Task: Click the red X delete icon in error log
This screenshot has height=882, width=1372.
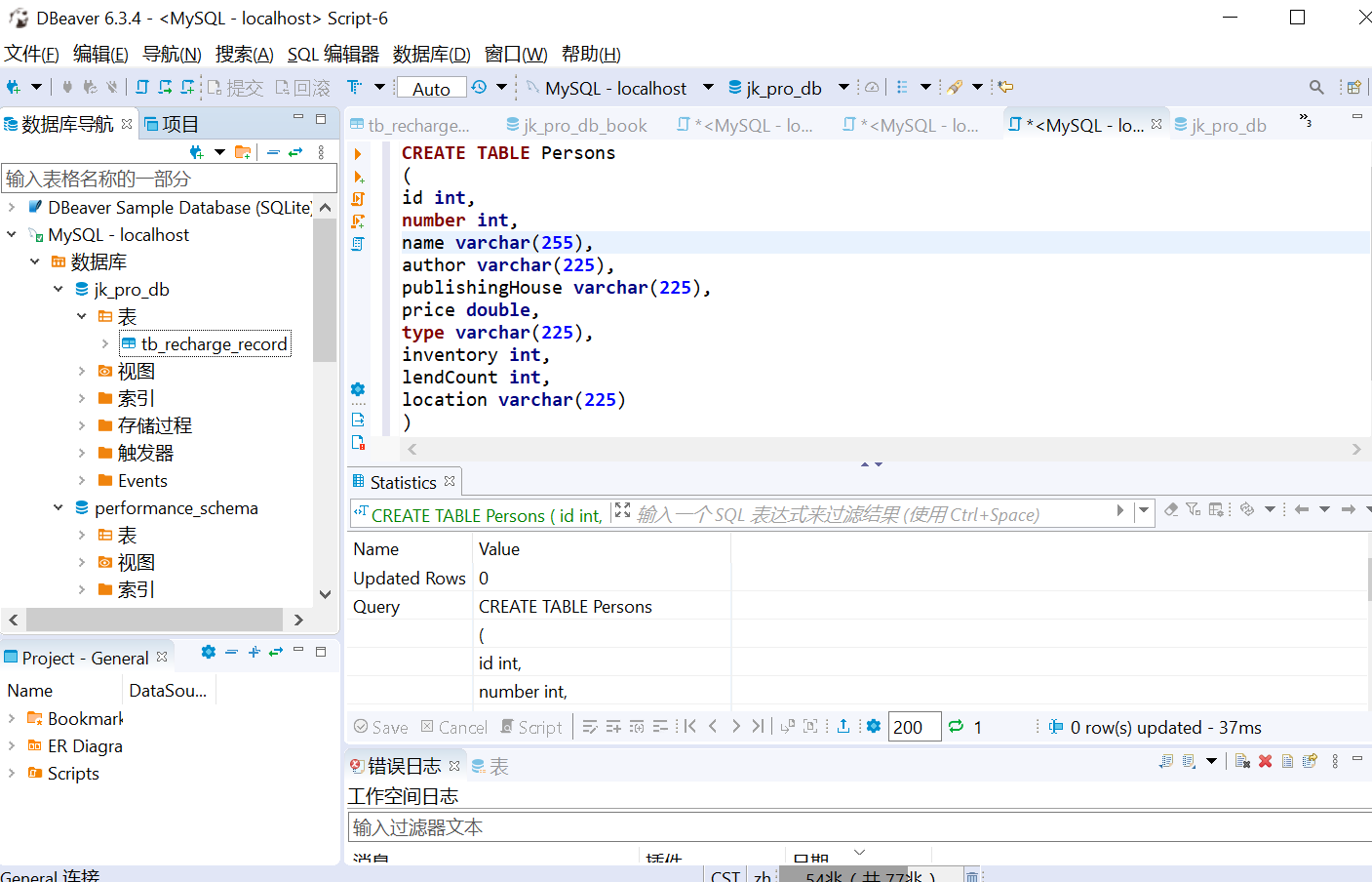Action: pos(1265,761)
